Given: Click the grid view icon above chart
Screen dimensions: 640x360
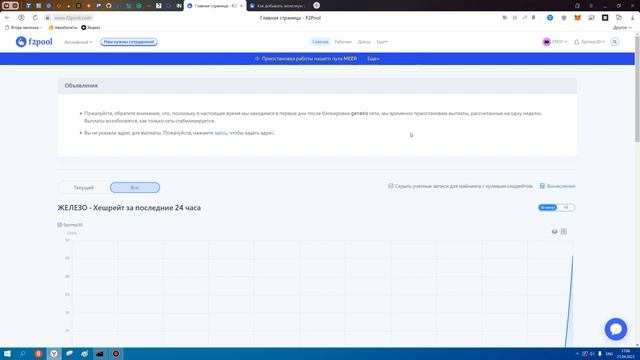Looking at the screenshot, I should (x=564, y=231).
